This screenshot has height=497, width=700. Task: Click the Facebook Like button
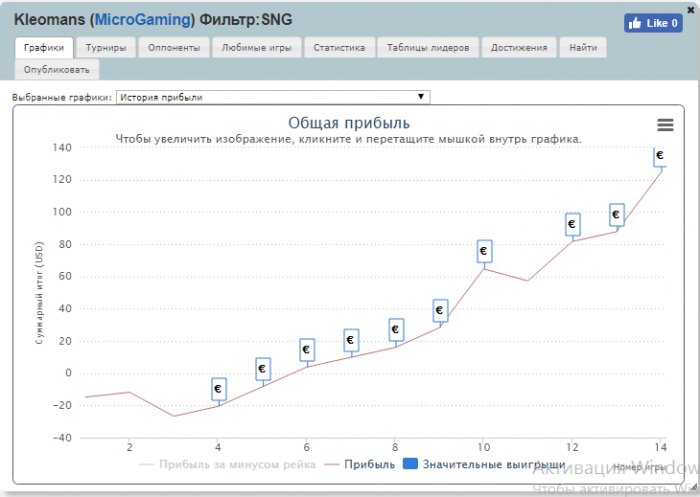point(653,23)
